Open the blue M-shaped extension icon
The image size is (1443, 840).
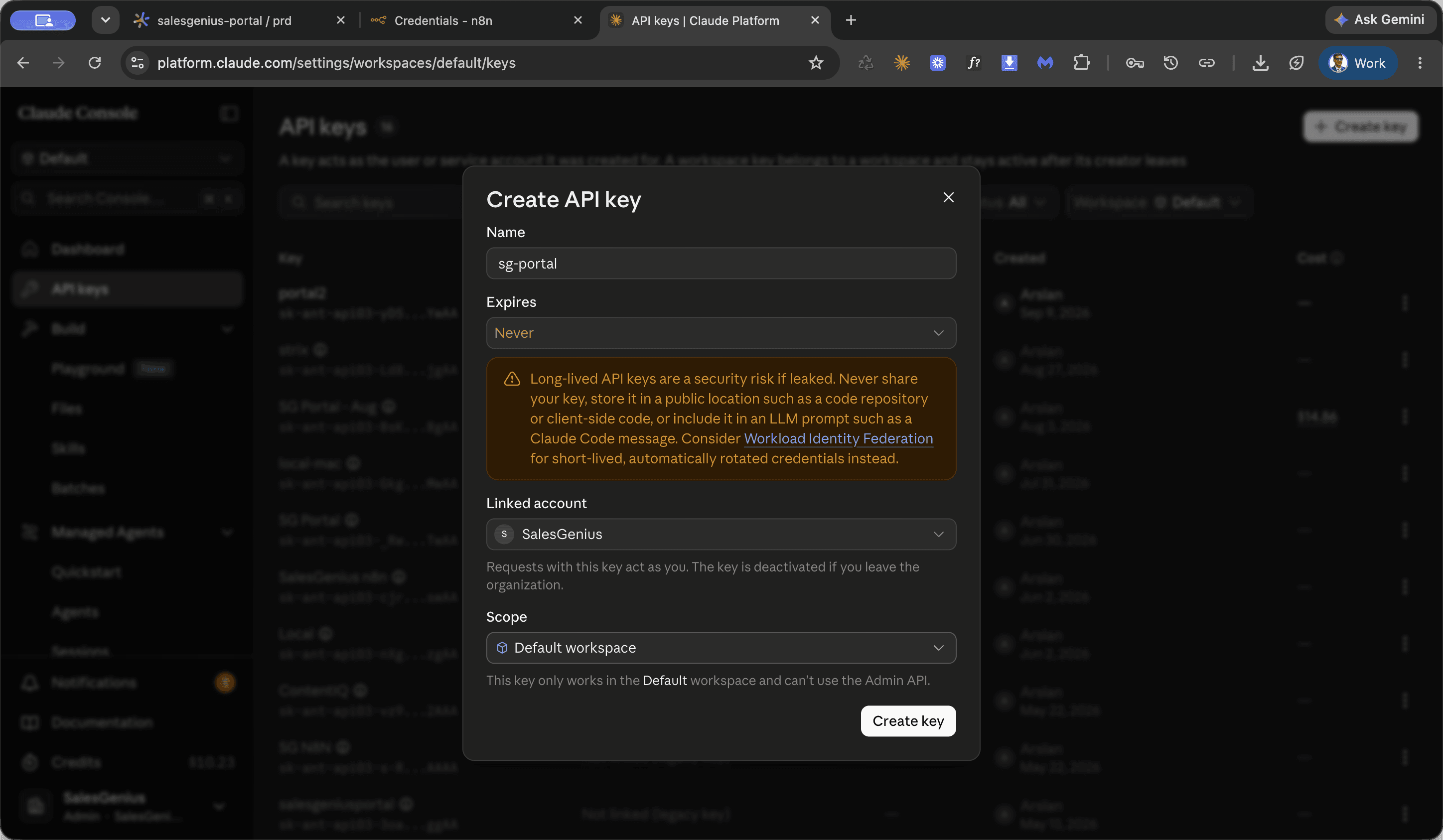click(1045, 63)
